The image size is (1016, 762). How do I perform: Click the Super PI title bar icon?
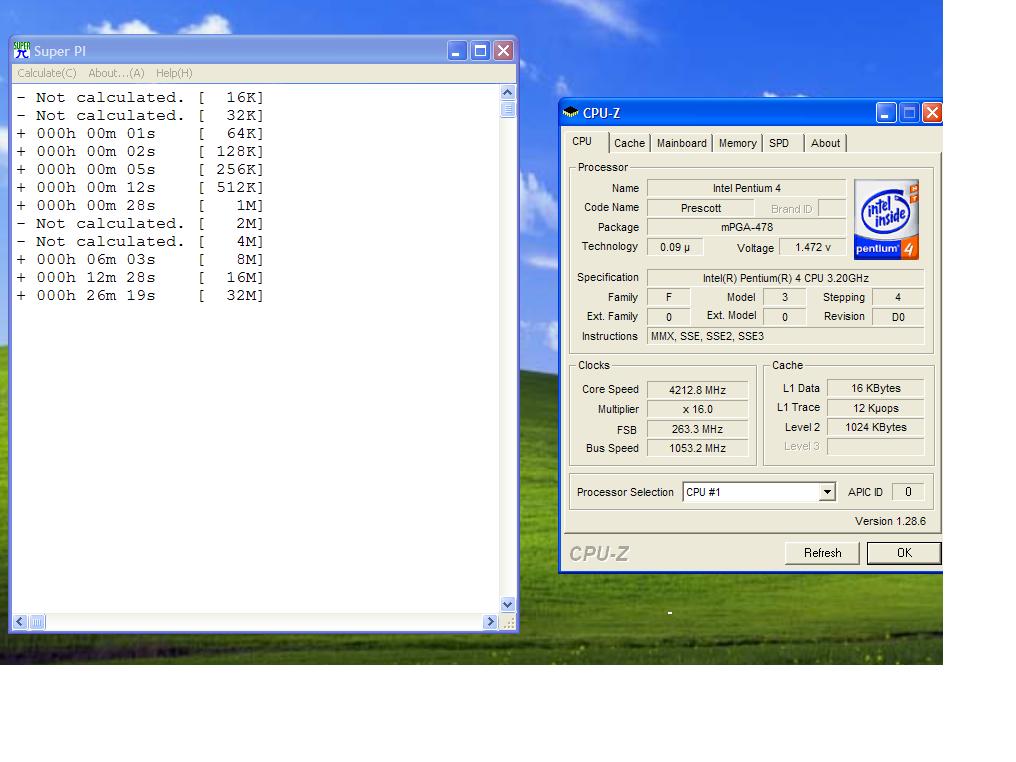(x=22, y=51)
